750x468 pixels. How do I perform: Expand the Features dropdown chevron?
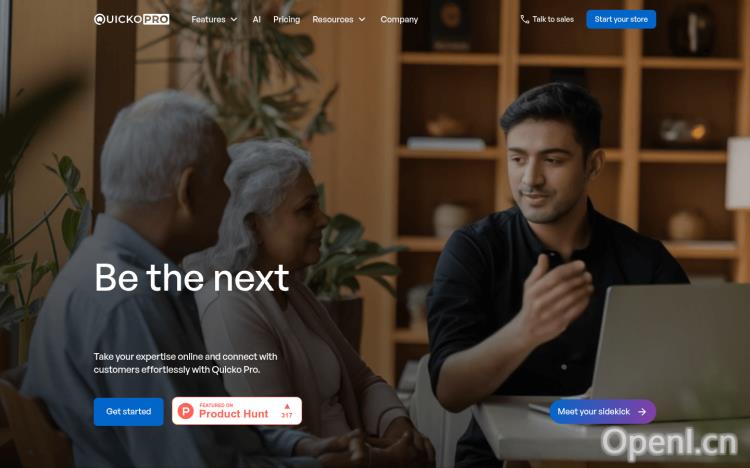pos(234,20)
